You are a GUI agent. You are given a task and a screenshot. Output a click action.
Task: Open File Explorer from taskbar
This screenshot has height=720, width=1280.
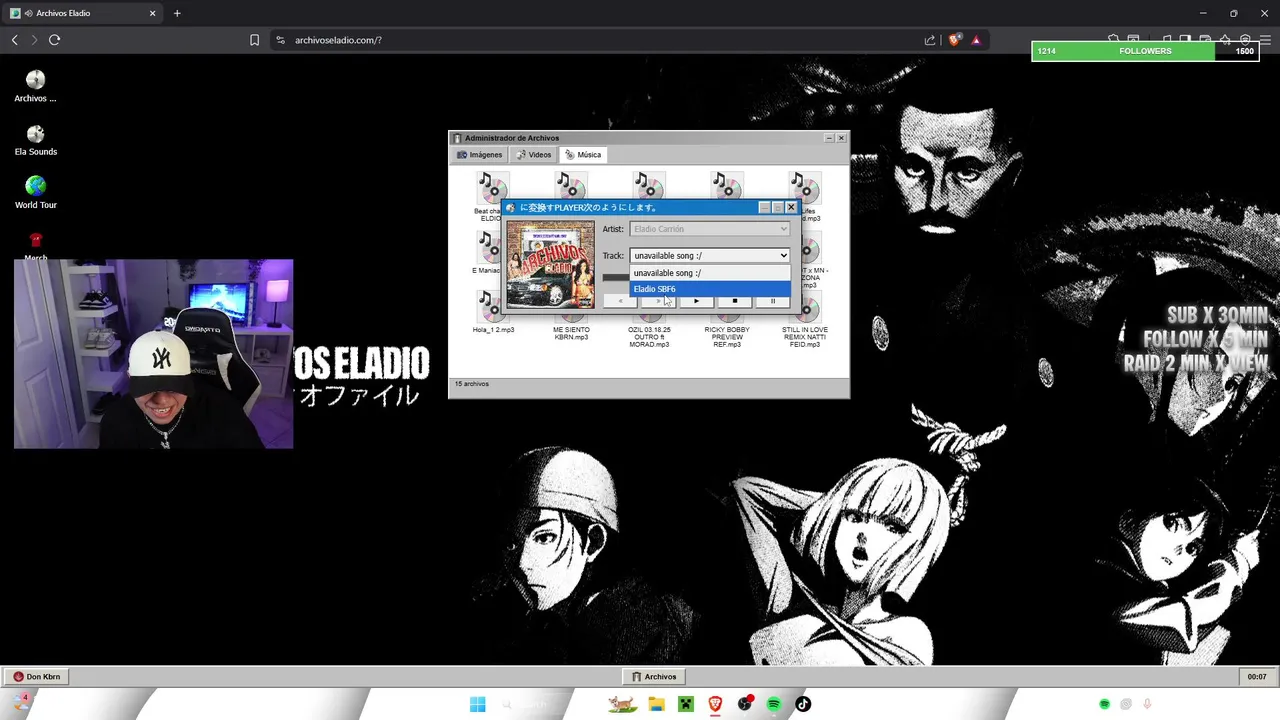click(656, 704)
